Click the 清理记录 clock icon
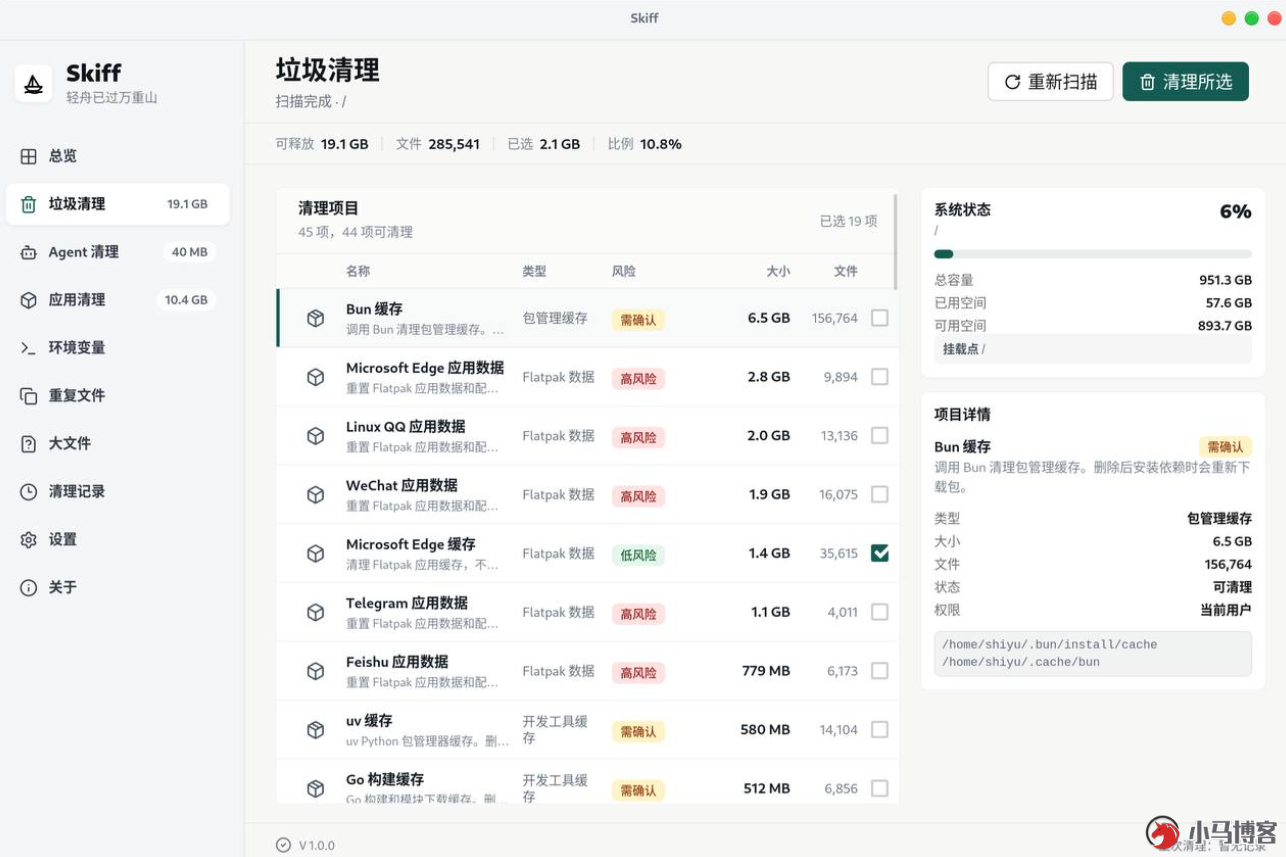 coord(28,492)
